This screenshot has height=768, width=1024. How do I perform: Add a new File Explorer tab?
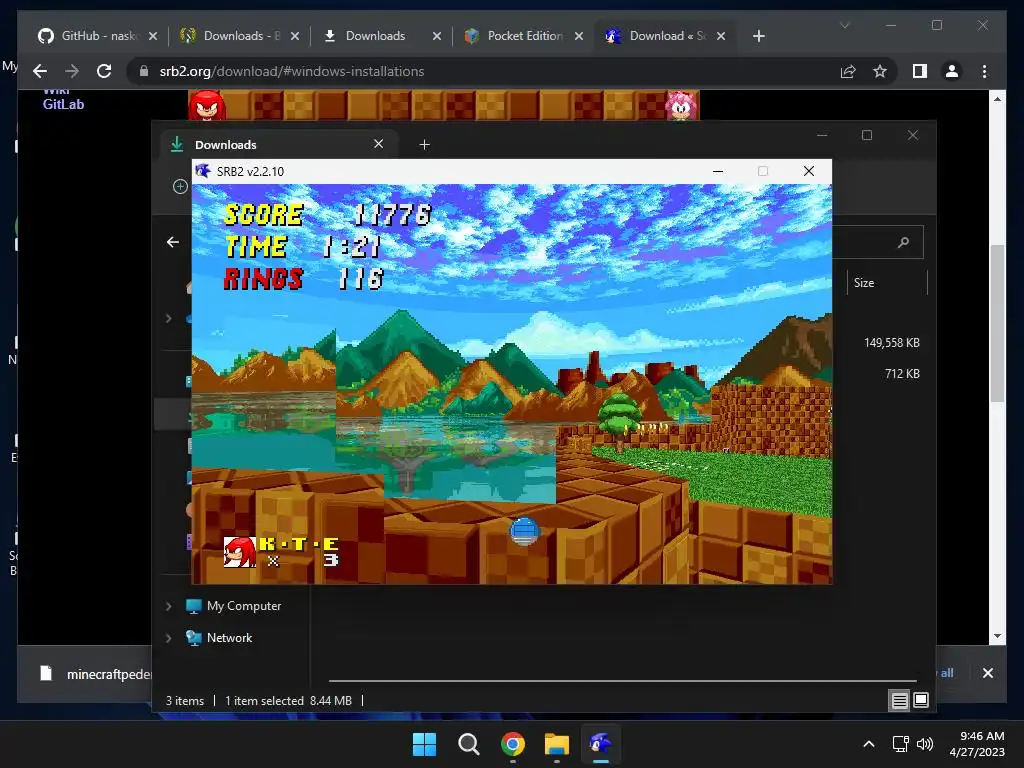pyautogui.click(x=424, y=144)
